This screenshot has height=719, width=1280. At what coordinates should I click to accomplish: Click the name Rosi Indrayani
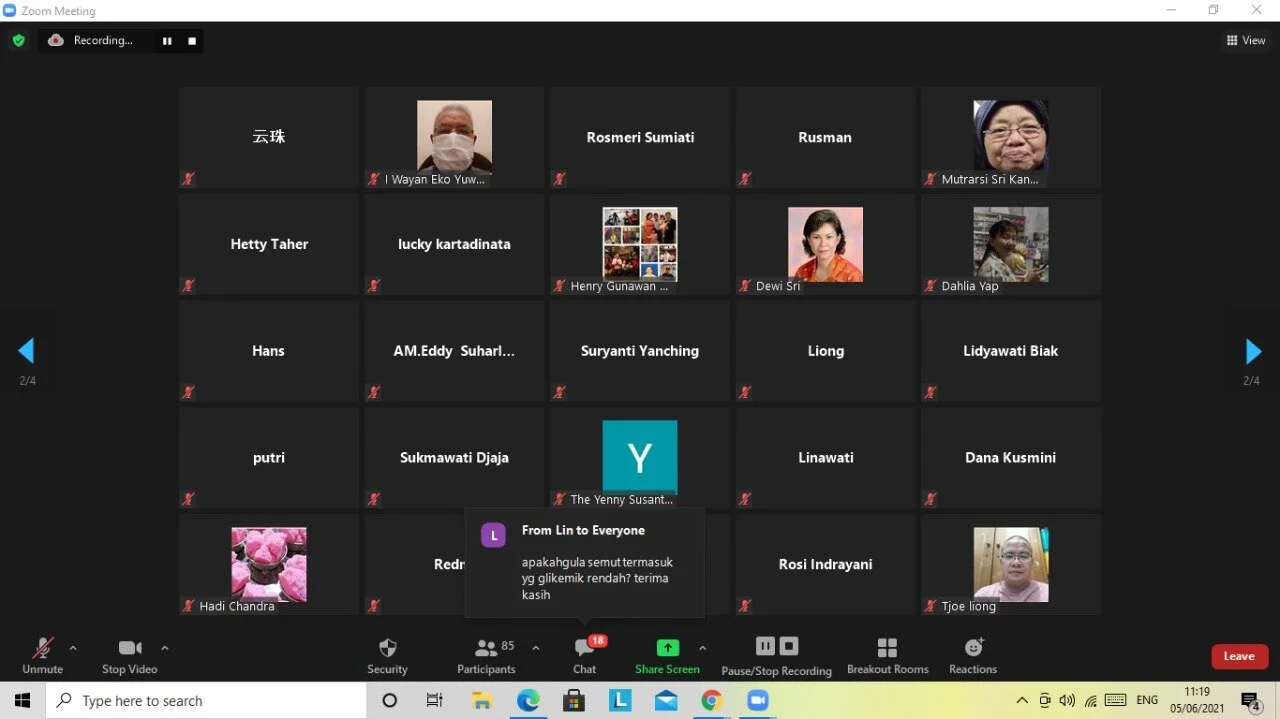pos(825,564)
